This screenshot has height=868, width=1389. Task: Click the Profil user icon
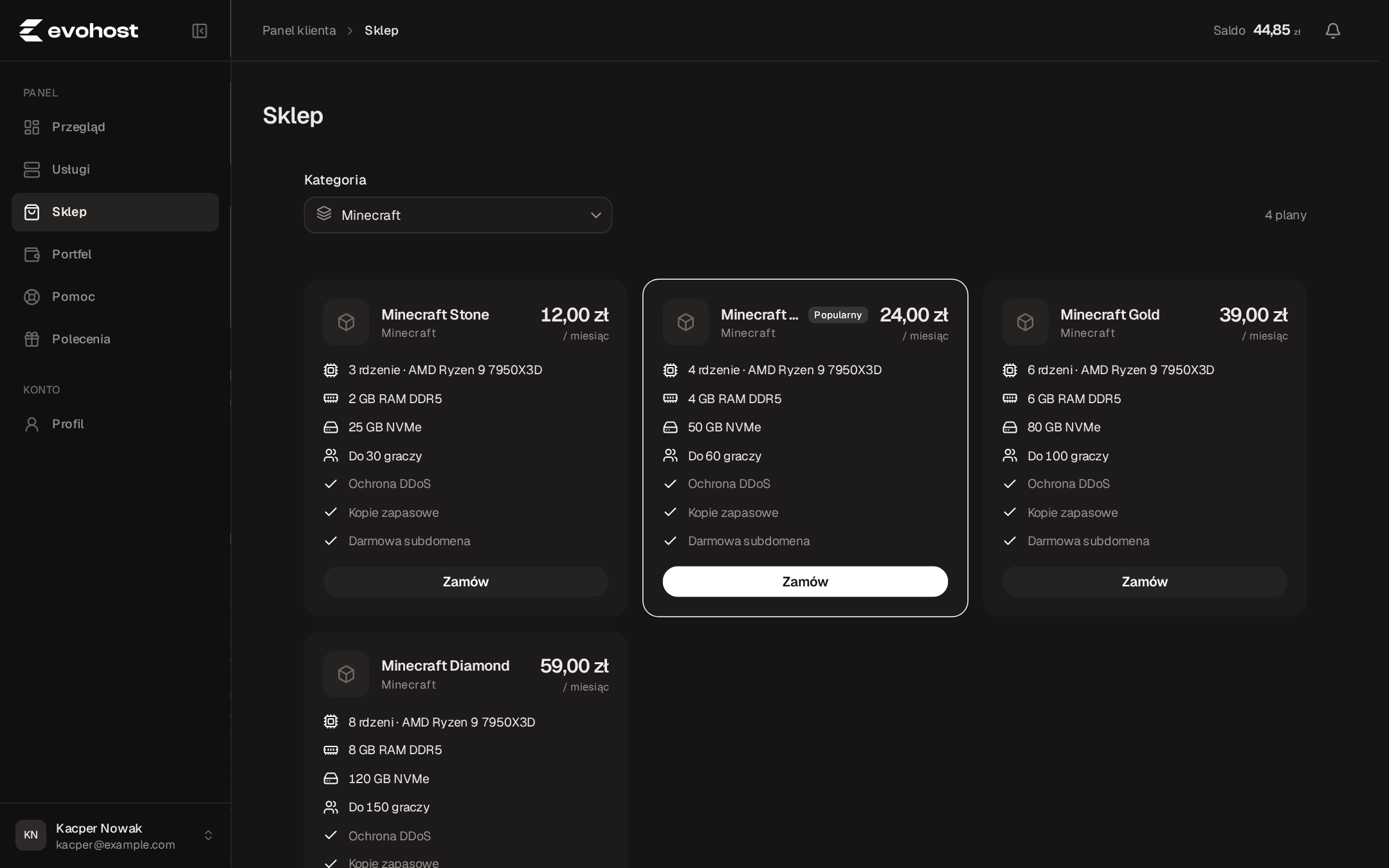click(x=32, y=424)
